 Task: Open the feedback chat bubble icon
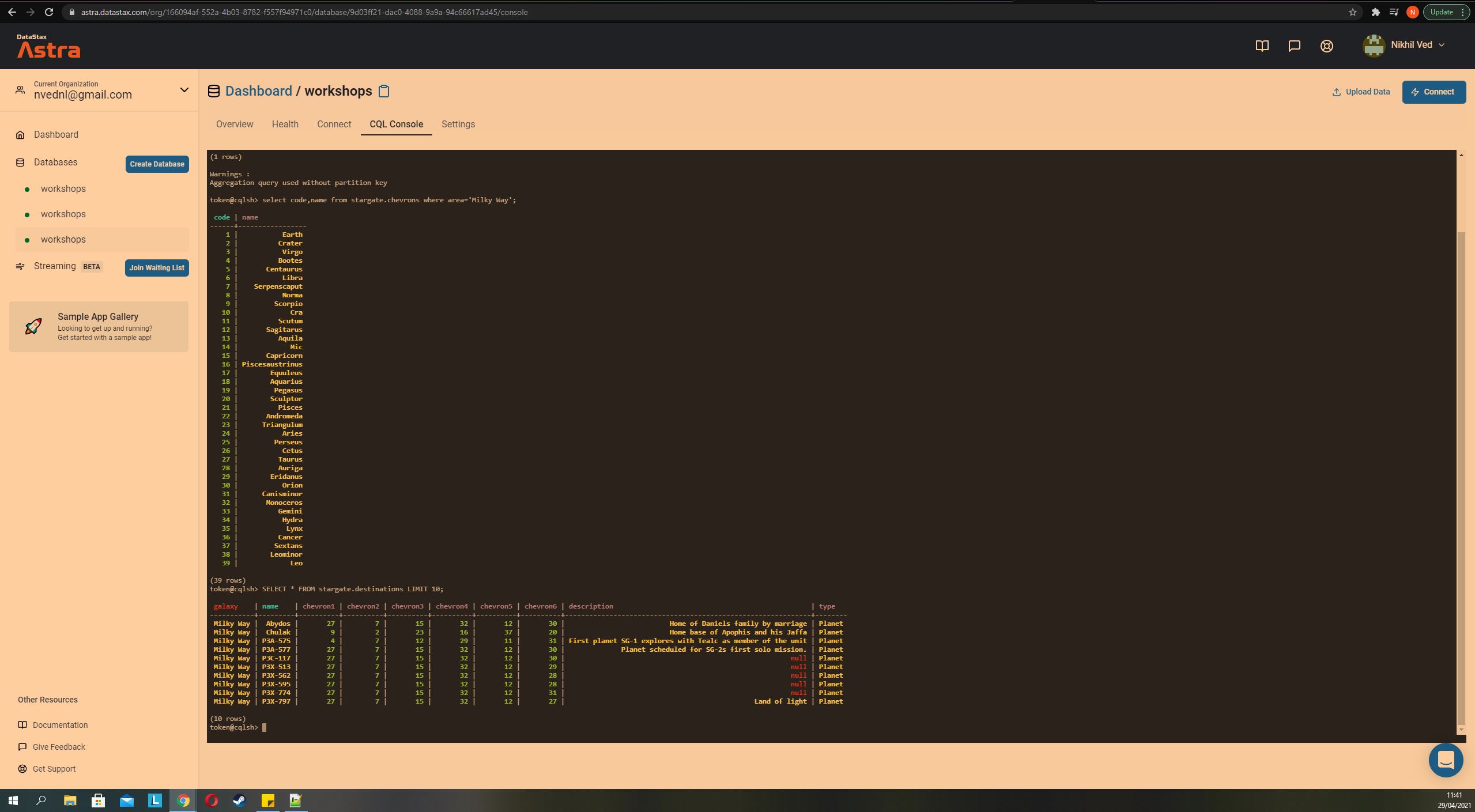coord(1294,46)
